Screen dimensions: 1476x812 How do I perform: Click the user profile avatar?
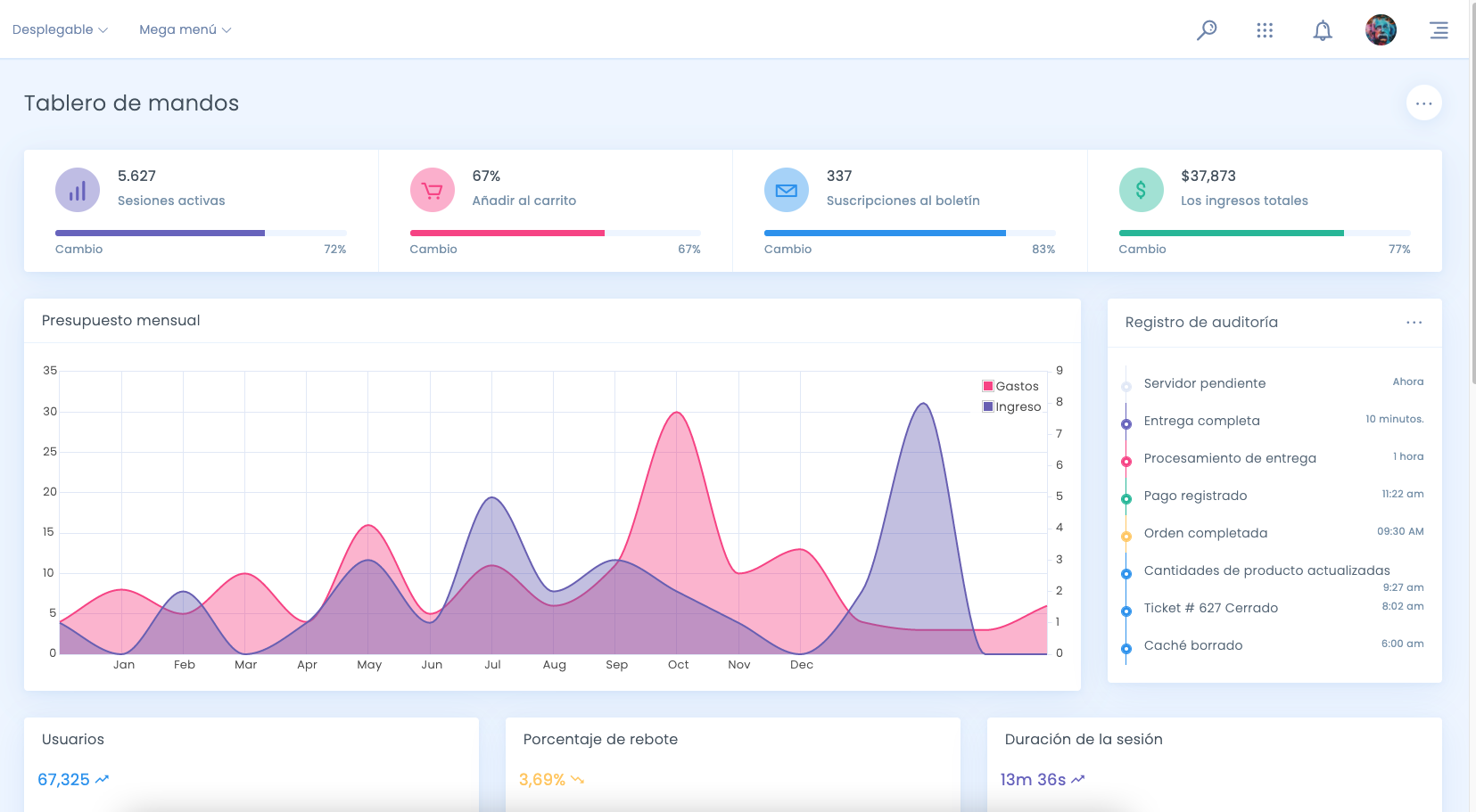coord(1381,30)
